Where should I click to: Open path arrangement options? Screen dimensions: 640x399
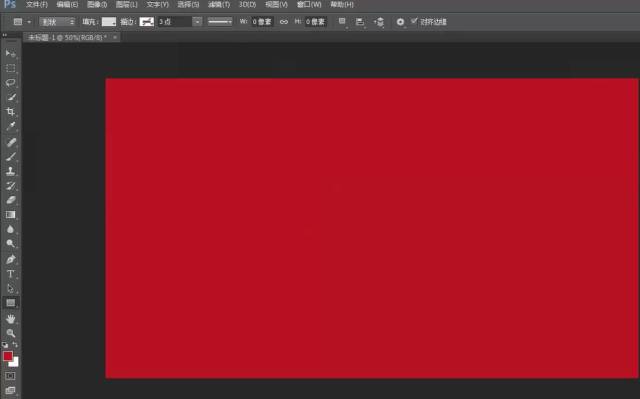point(379,22)
